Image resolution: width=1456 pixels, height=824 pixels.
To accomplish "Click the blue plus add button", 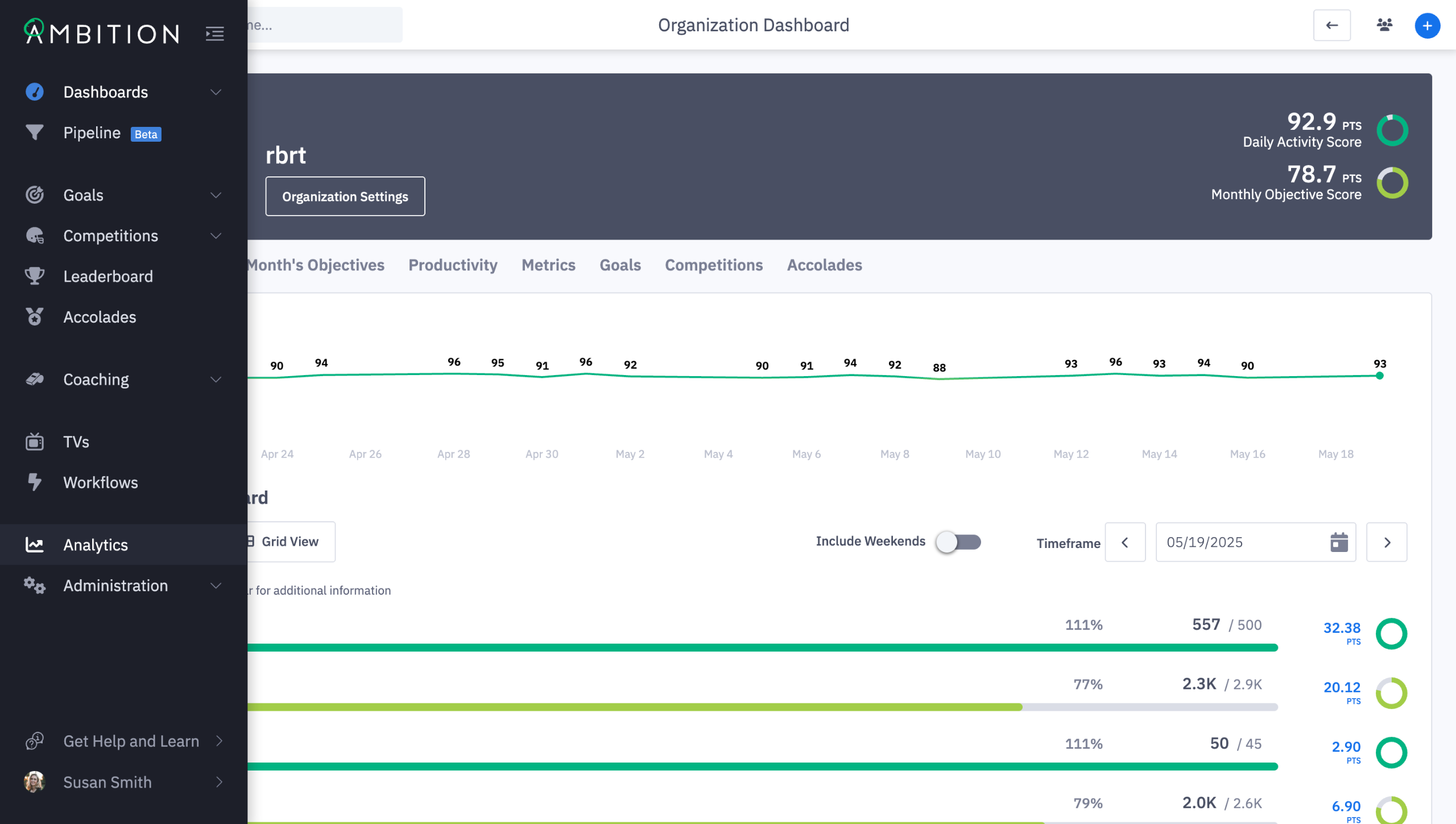I will (x=1426, y=26).
